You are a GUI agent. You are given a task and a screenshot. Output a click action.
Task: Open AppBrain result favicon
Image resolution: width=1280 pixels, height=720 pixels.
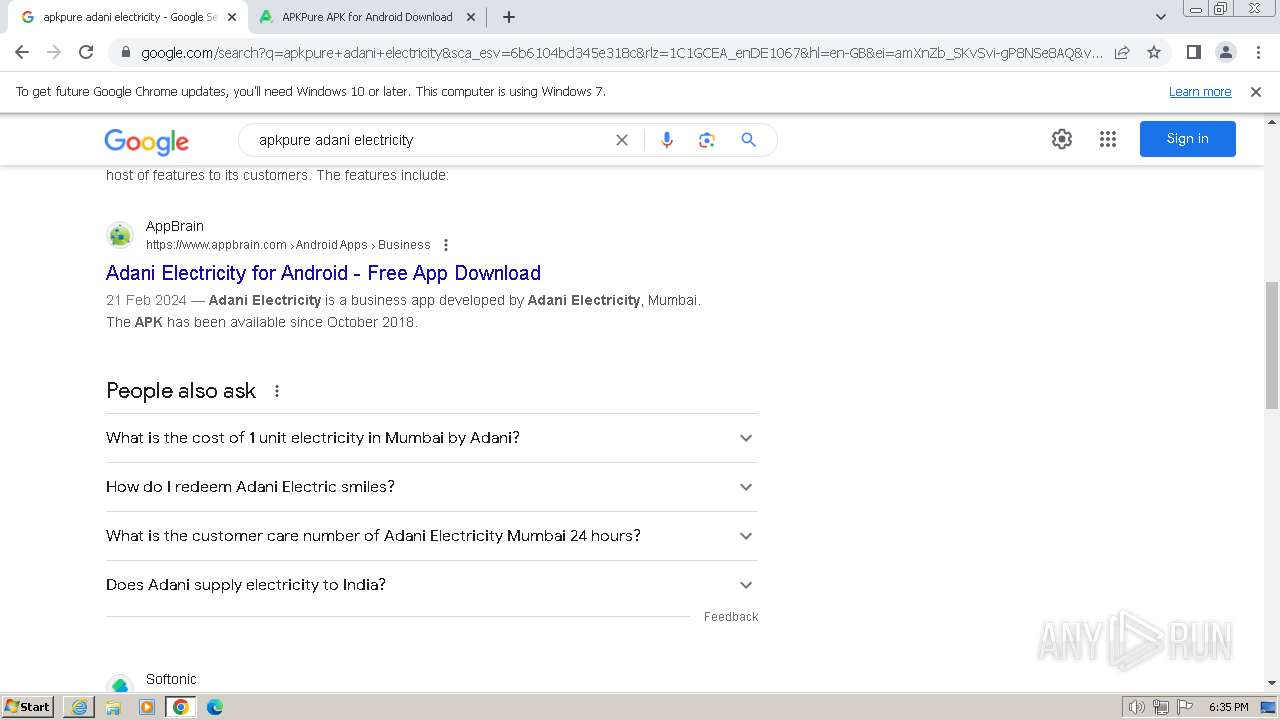click(x=120, y=235)
